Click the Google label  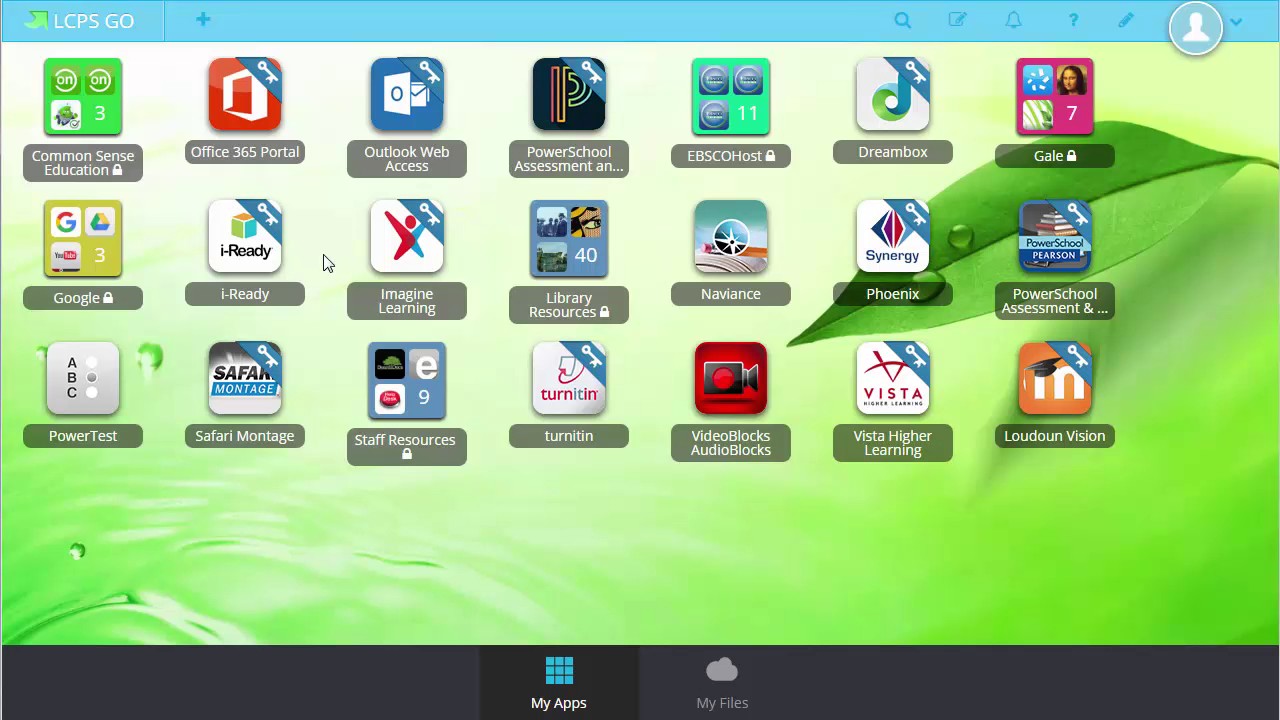click(x=83, y=298)
